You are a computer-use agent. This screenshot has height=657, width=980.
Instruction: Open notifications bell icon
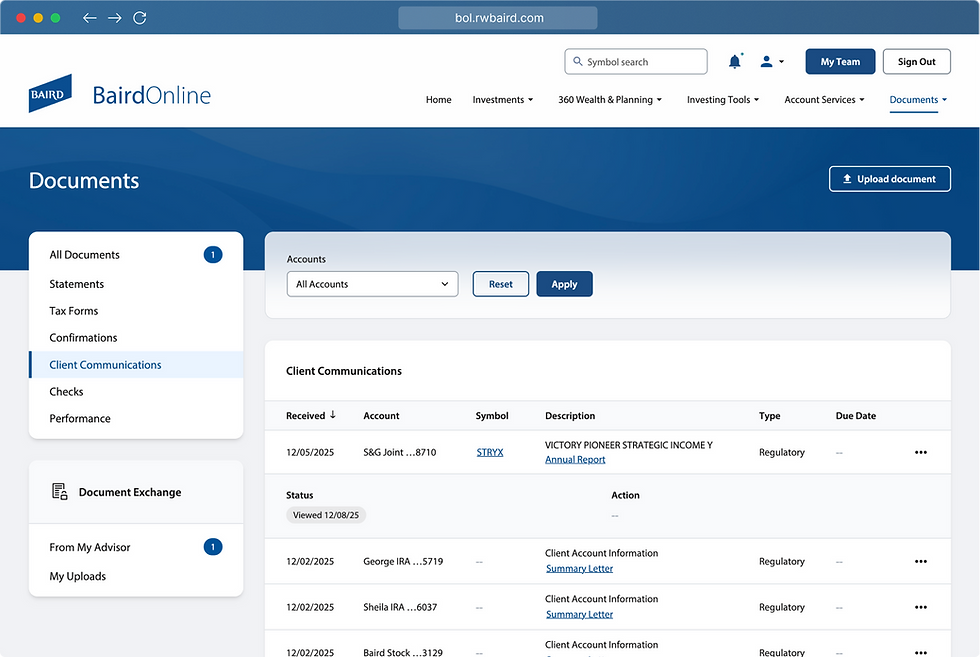pos(735,61)
